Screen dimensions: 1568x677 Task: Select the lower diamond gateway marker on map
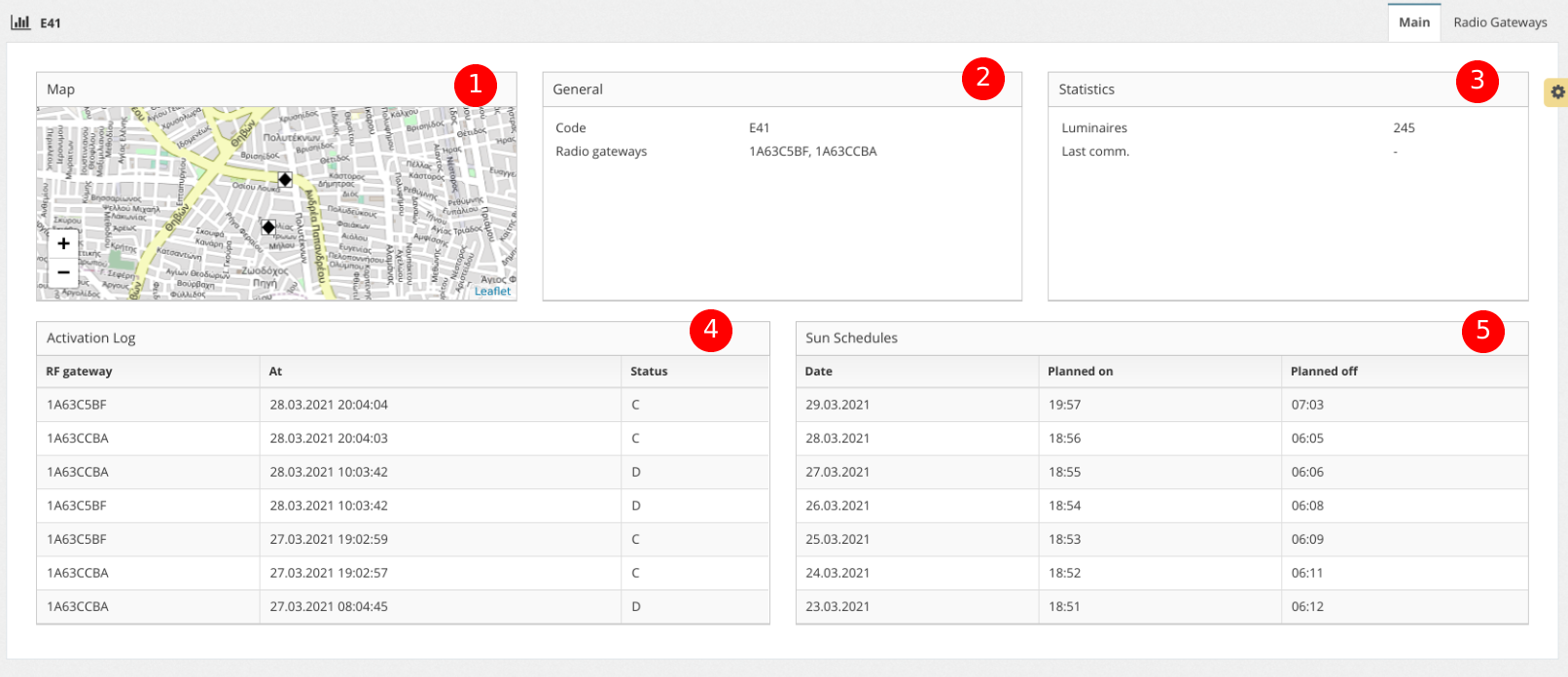point(268,227)
